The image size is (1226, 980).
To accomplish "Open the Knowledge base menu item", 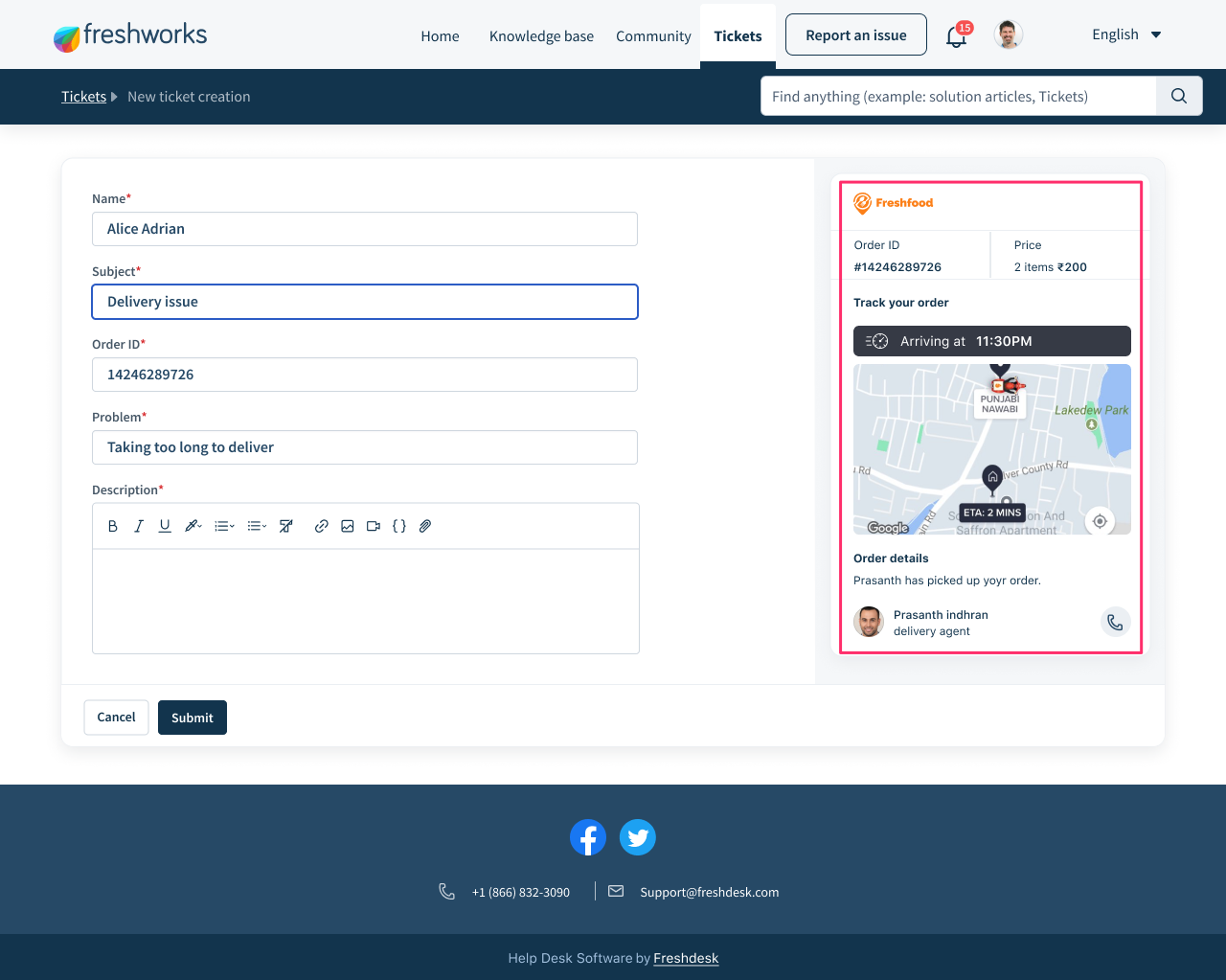I will coord(541,36).
